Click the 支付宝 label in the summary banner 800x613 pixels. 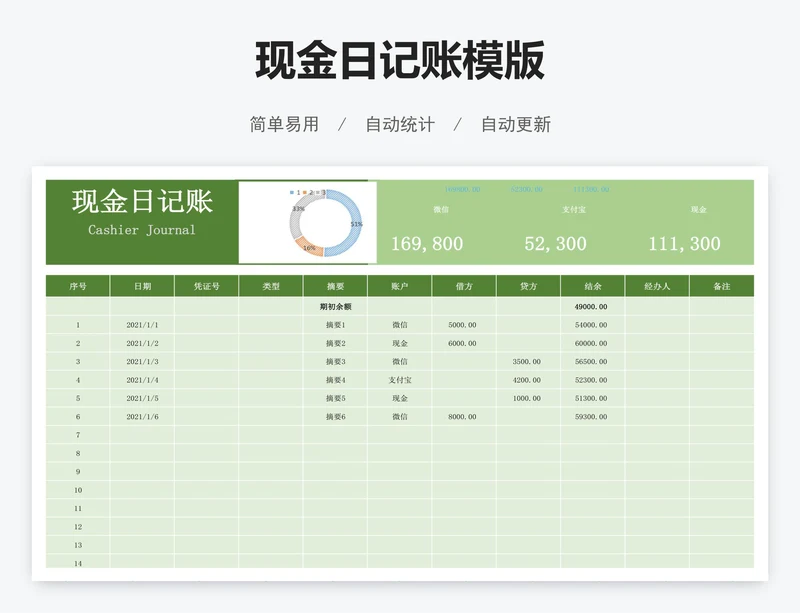574,209
